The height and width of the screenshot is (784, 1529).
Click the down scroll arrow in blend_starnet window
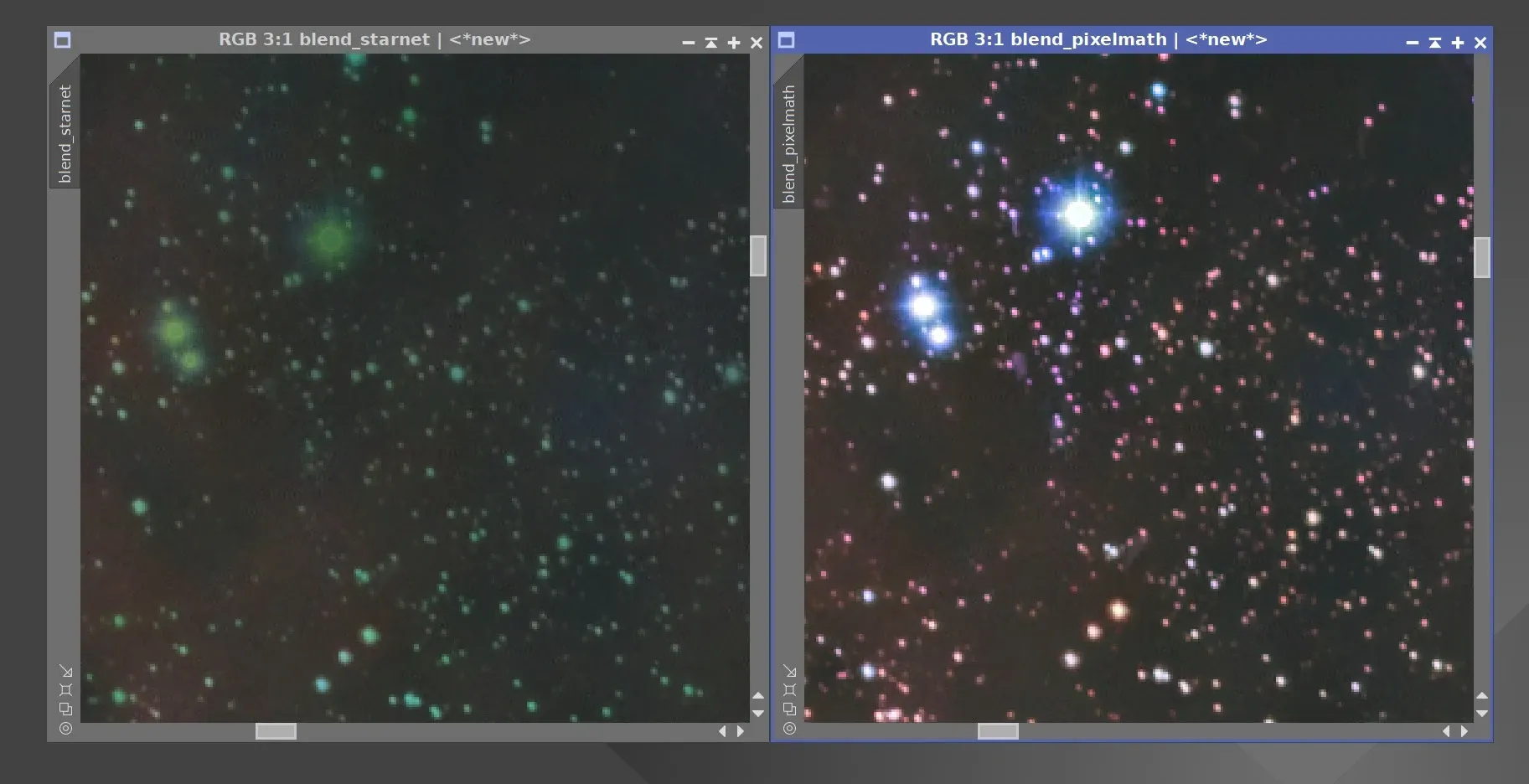(758, 714)
